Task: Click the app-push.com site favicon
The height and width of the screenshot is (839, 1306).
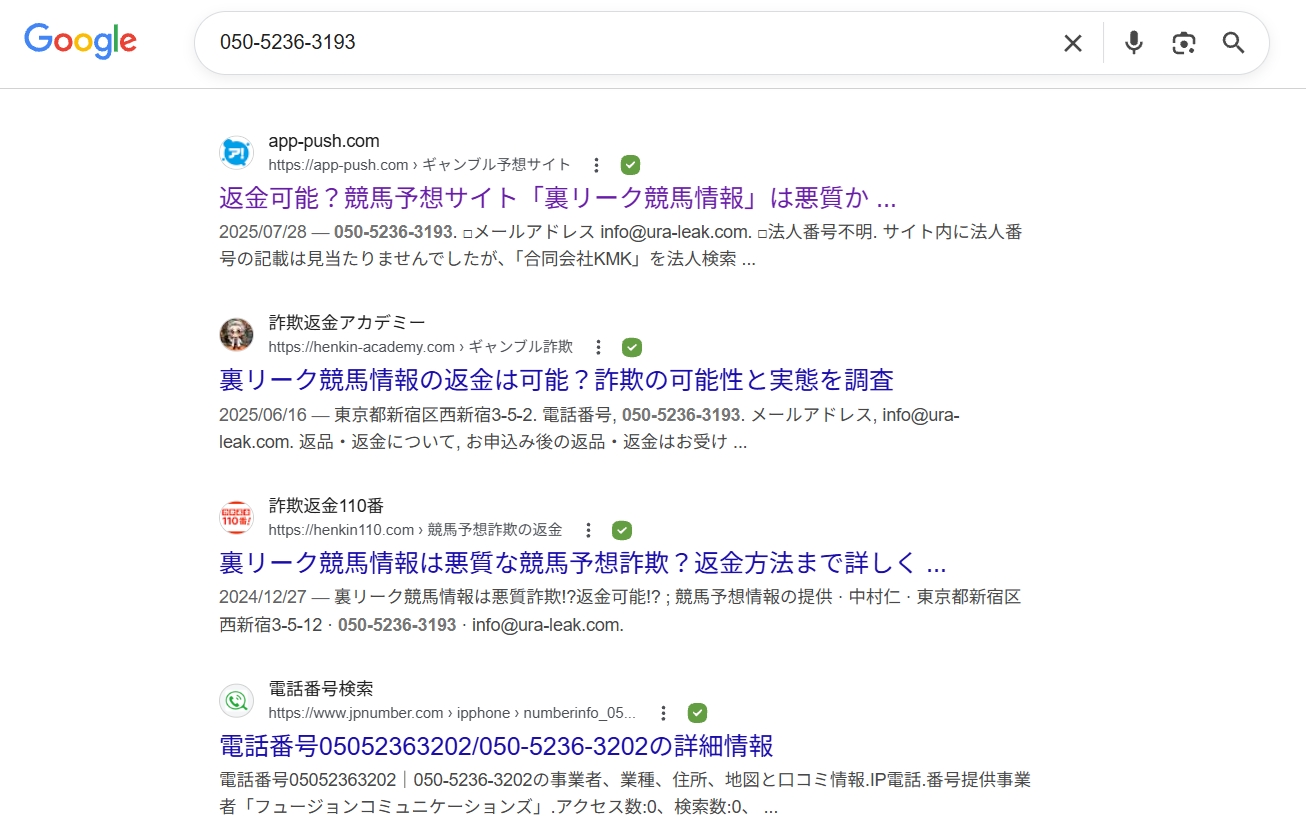Action: coord(236,153)
